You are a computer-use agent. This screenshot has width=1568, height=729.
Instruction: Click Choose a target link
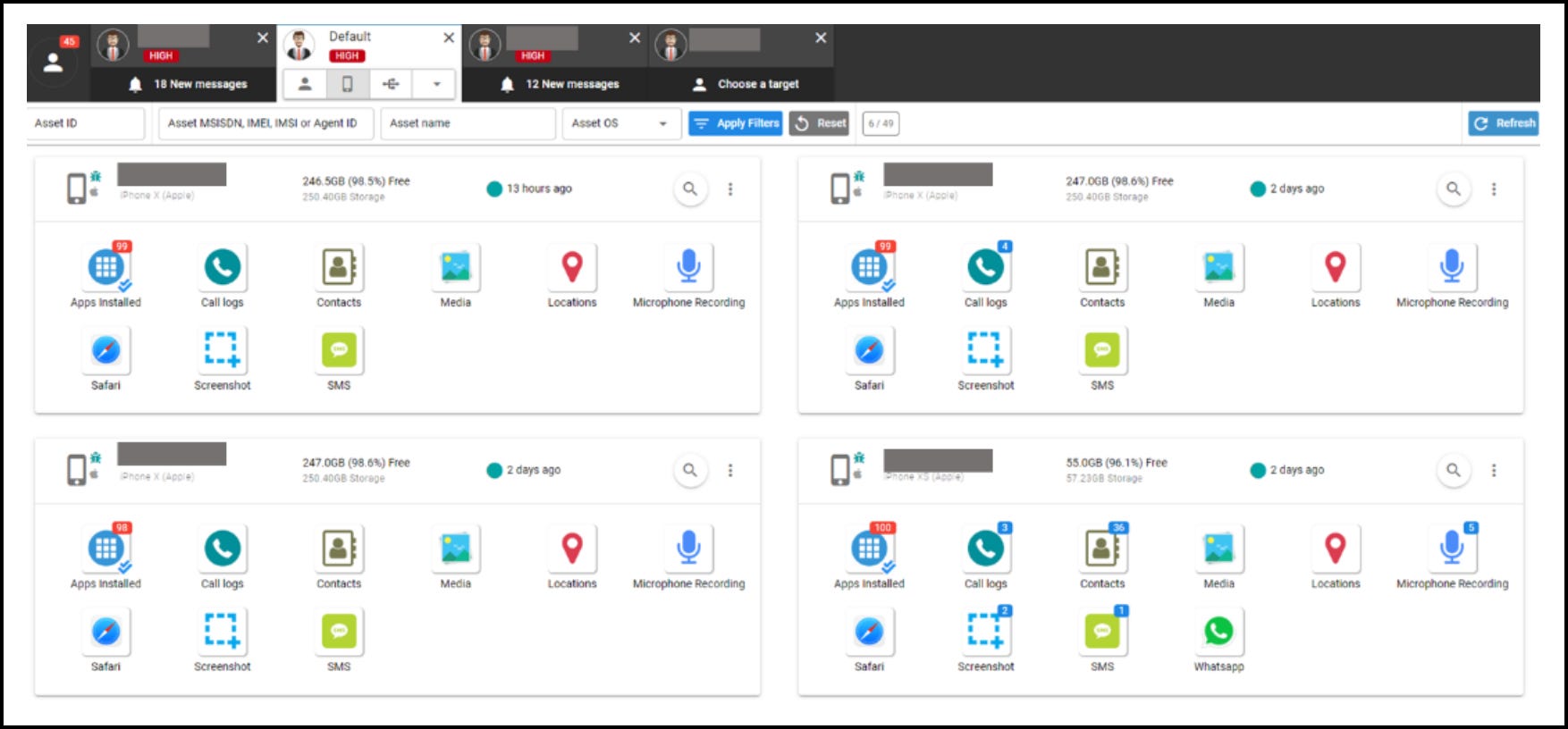[746, 84]
